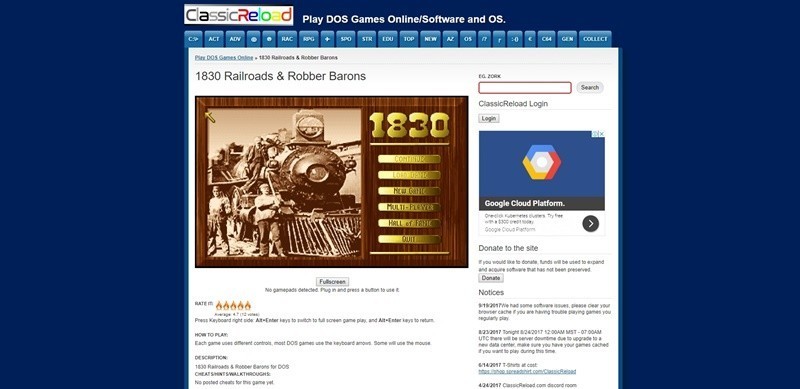
Task: Click the Login button
Action: tap(489, 118)
